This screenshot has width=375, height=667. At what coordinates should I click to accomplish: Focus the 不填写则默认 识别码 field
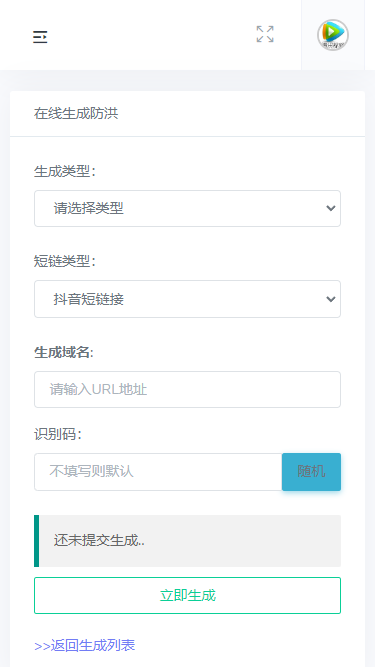click(158, 472)
